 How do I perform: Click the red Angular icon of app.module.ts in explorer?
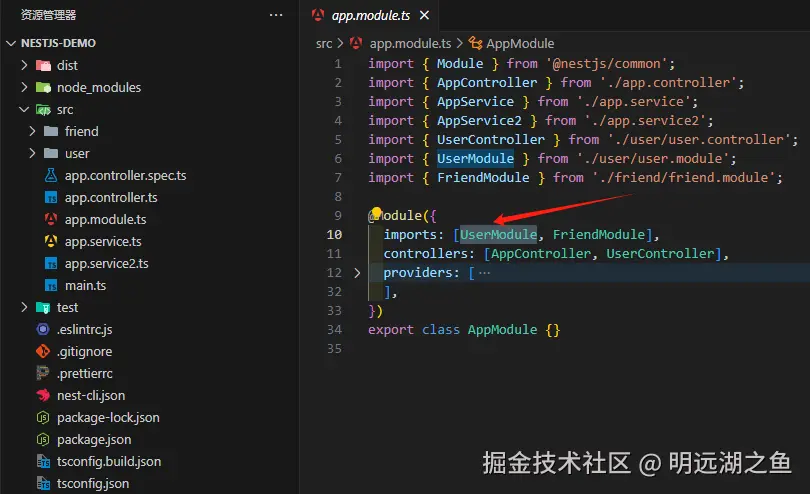(x=51, y=219)
